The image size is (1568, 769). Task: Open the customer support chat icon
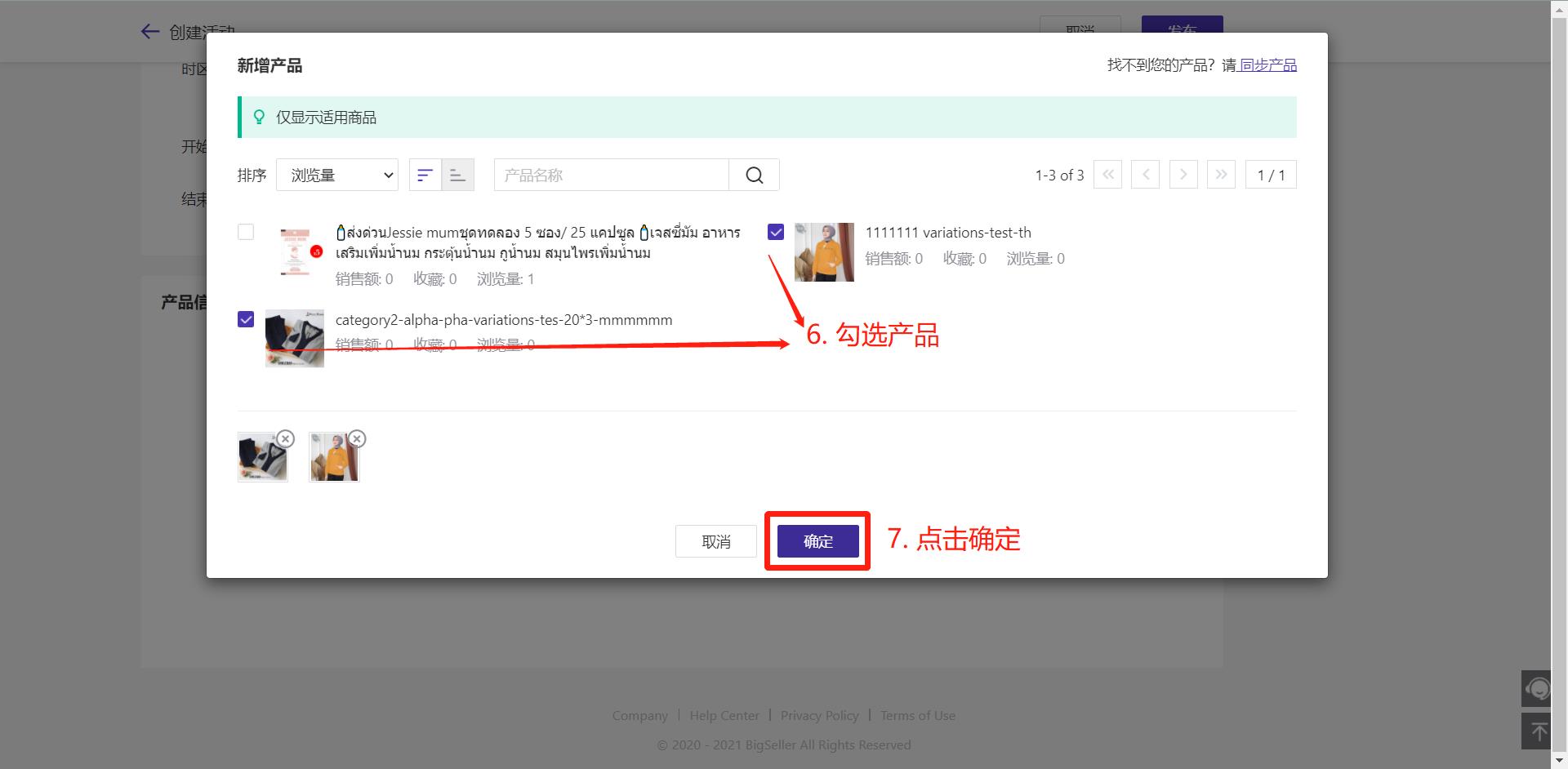[1538, 689]
